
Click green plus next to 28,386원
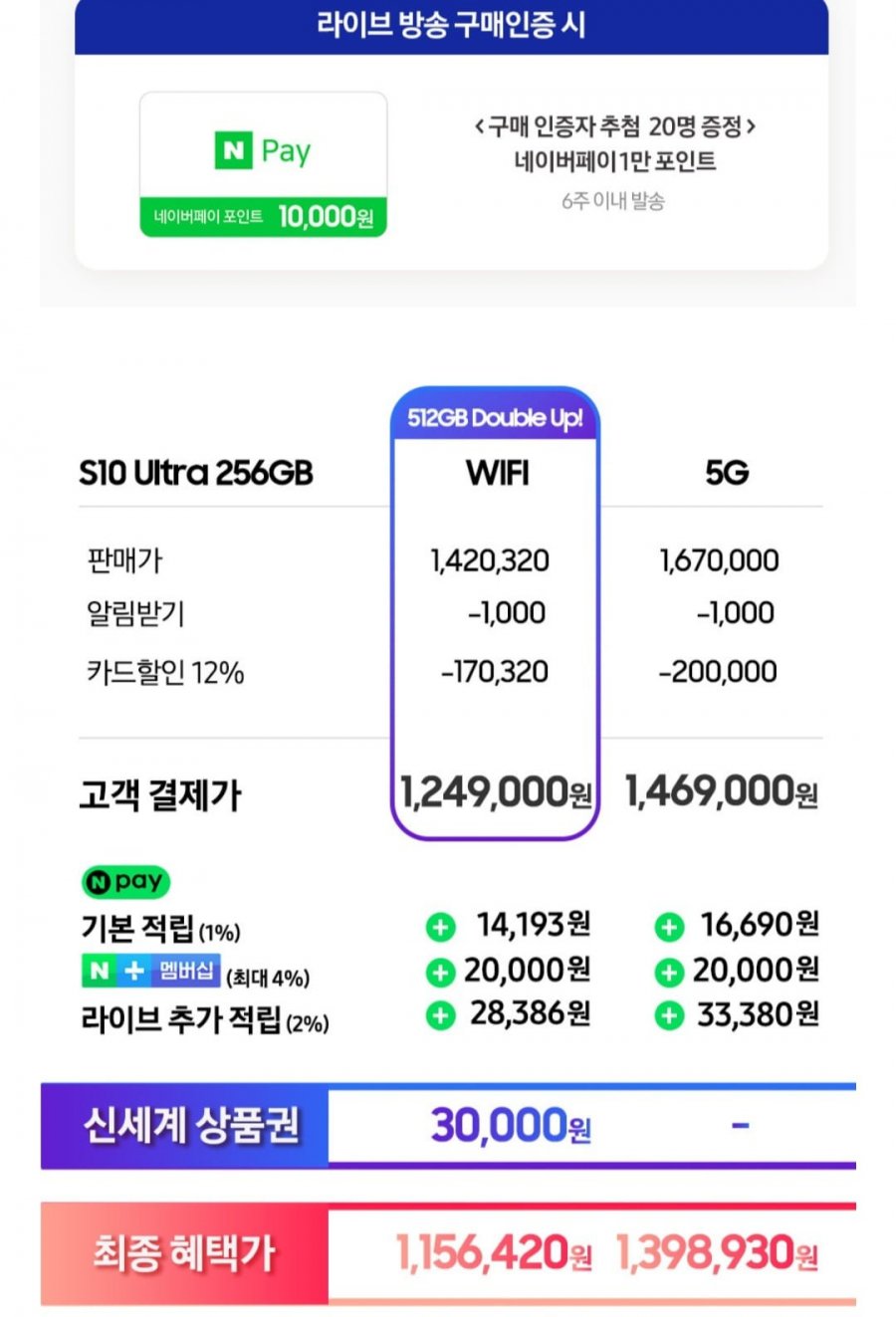[440, 1015]
